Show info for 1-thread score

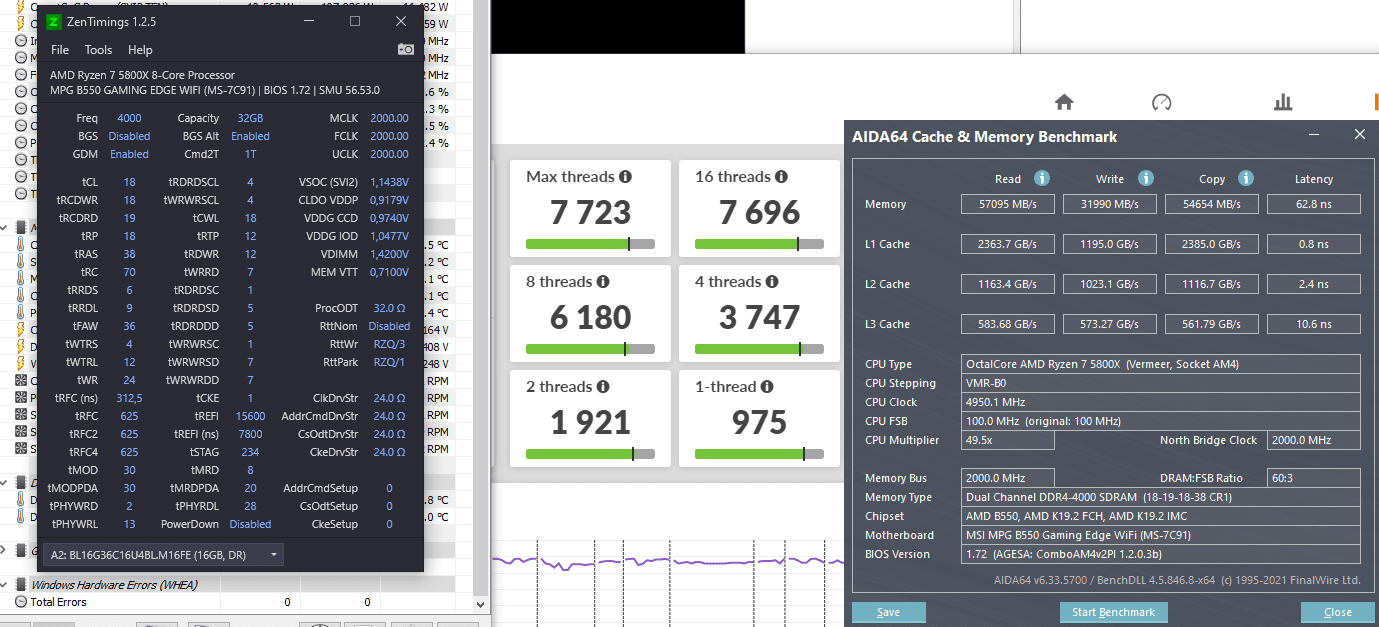(766, 387)
